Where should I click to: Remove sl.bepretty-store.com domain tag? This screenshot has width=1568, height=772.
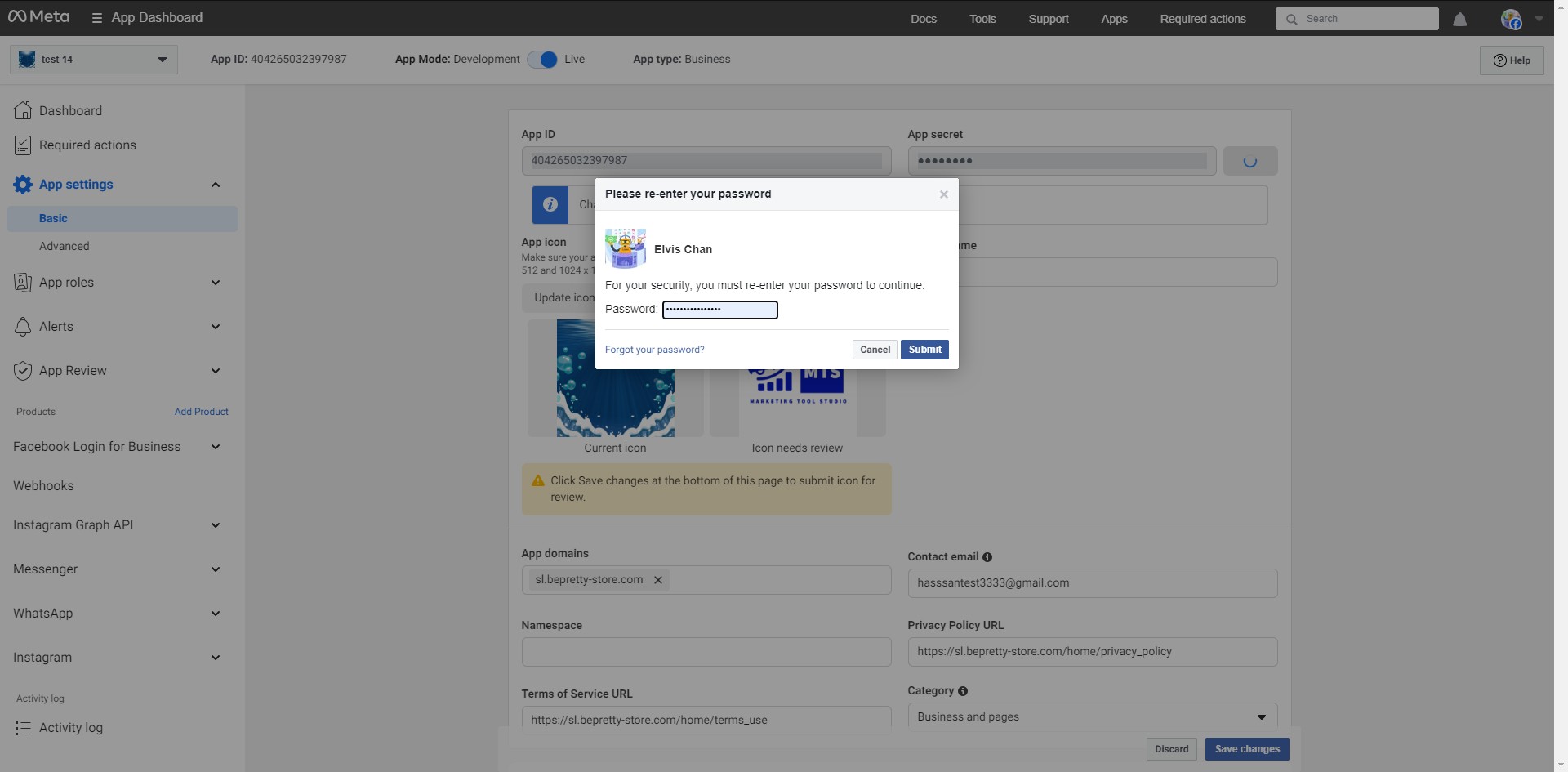pyautogui.click(x=658, y=580)
